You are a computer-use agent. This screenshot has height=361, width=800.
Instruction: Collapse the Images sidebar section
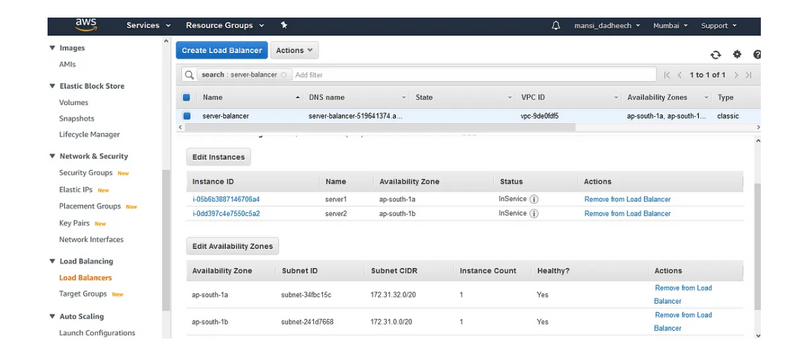coord(52,48)
